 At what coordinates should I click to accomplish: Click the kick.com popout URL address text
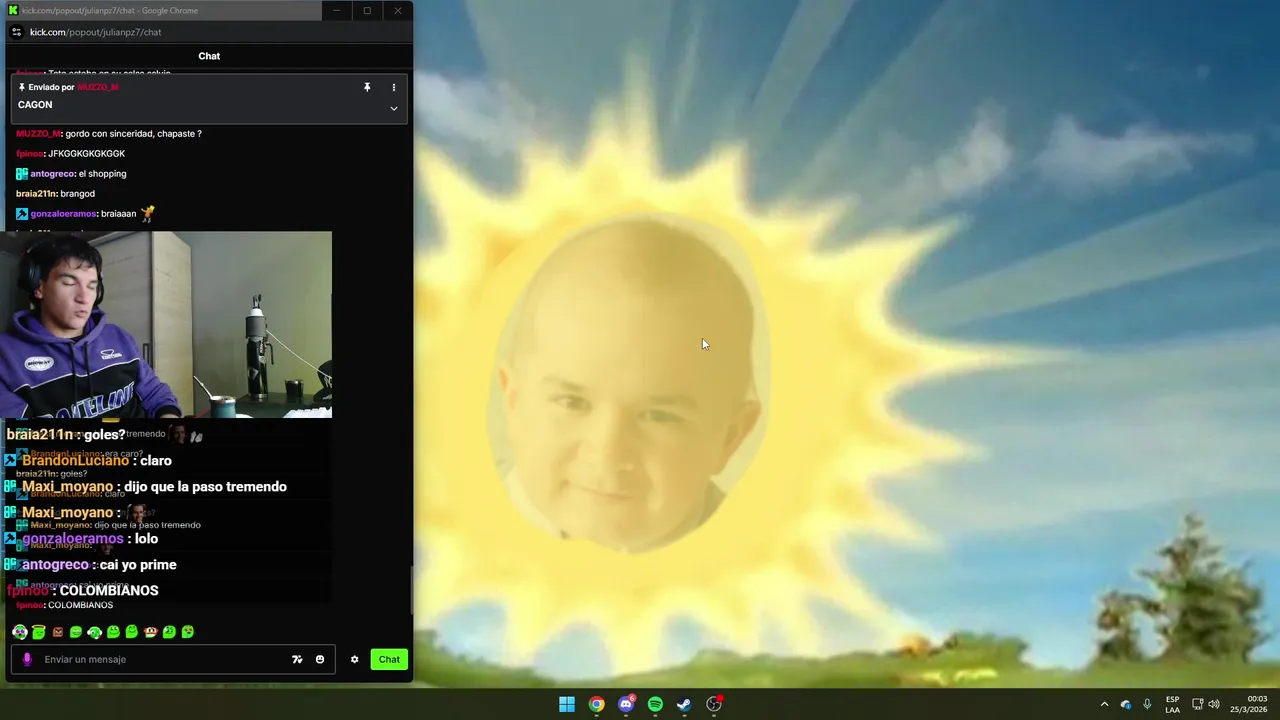(95, 32)
